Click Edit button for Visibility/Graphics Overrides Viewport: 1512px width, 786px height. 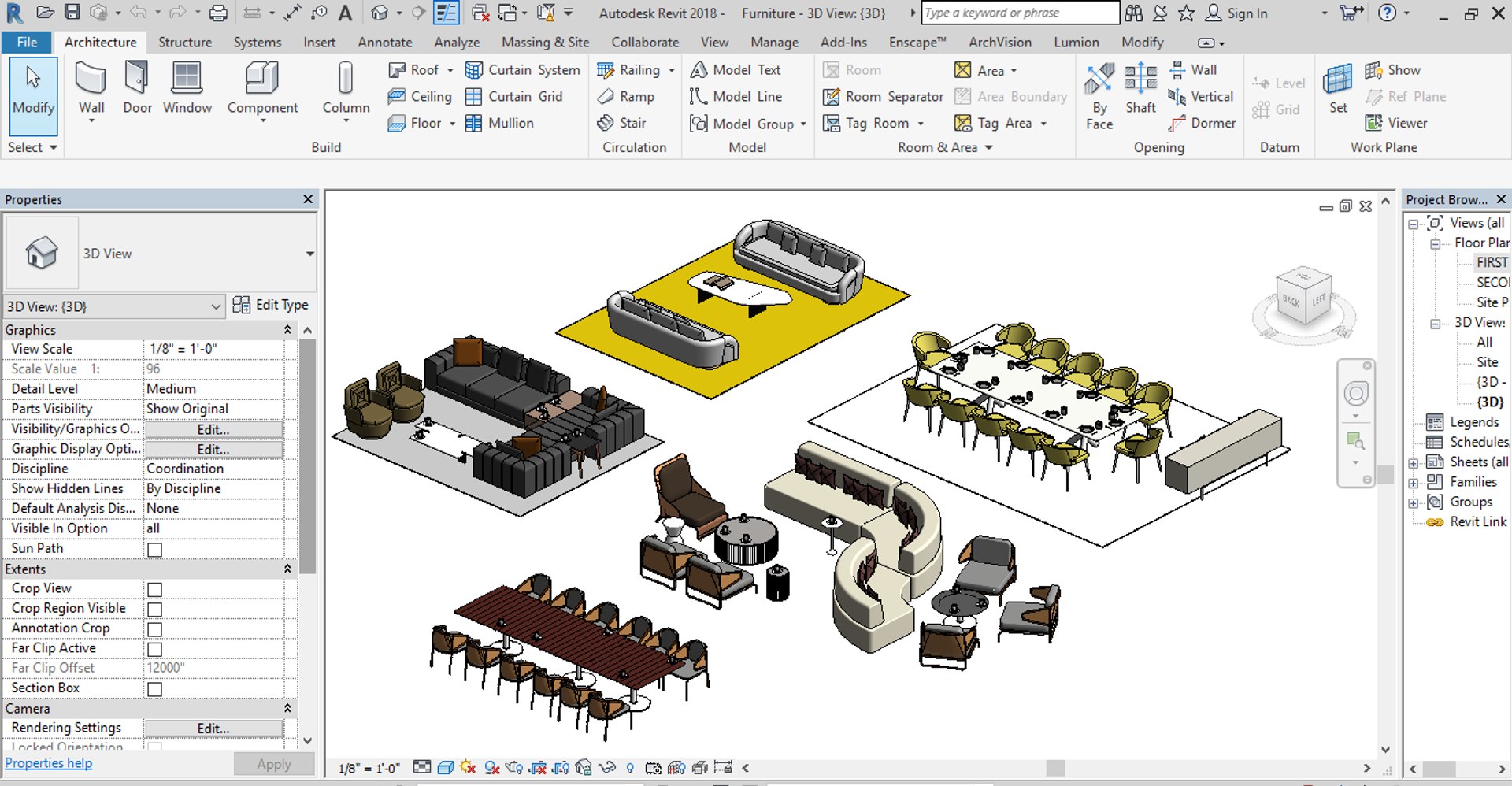pos(213,429)
